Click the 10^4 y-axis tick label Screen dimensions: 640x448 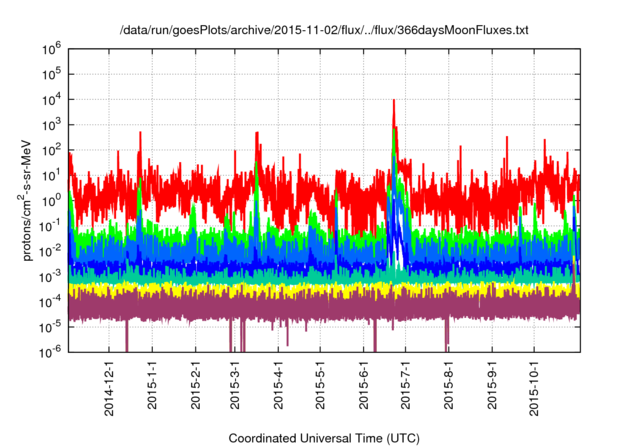tap(51, 100)
